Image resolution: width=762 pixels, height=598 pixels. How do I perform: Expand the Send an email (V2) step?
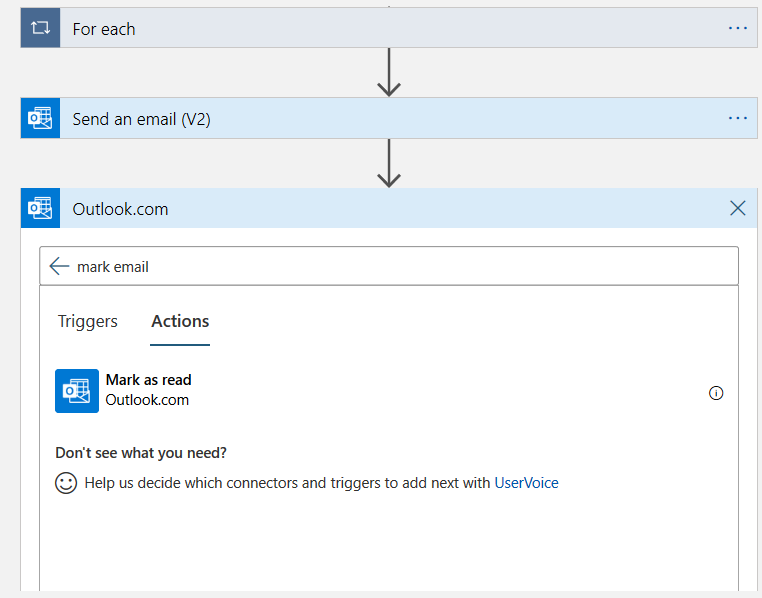coord(380,118)
